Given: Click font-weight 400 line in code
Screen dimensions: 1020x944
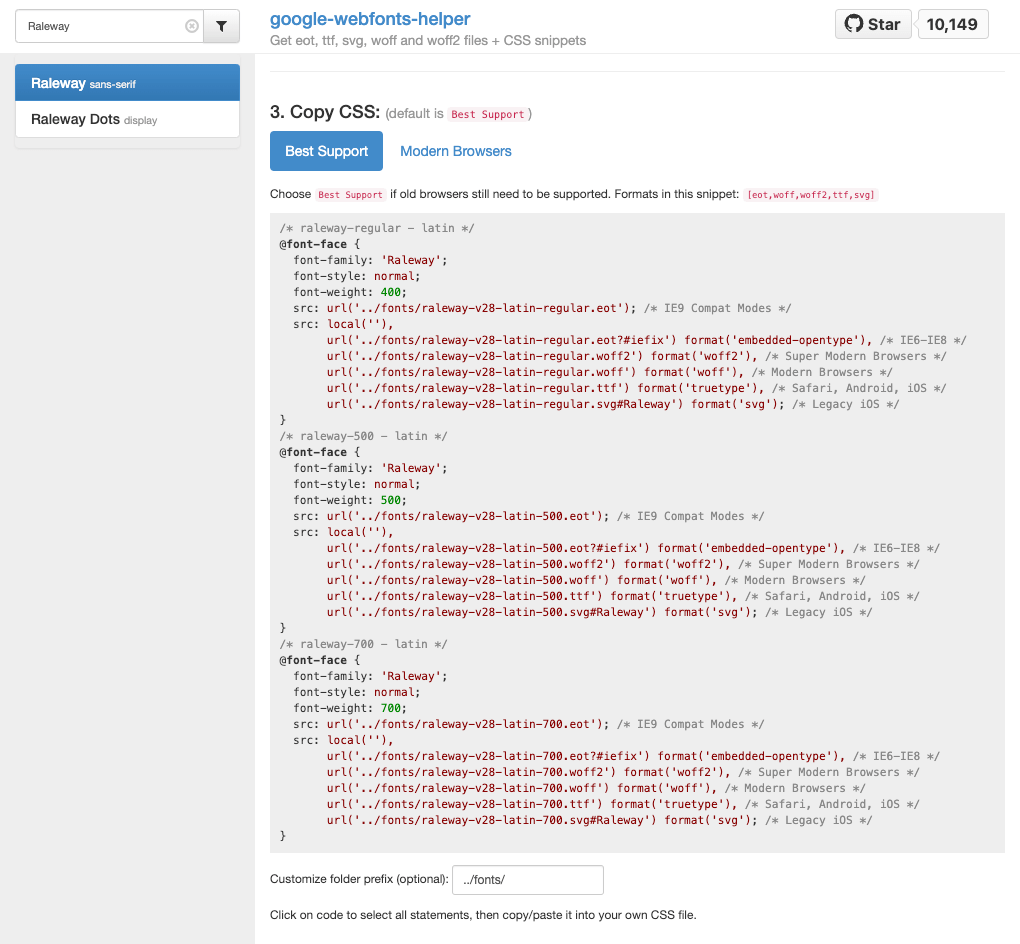Looking at the screenshot, I should point(350,292).
